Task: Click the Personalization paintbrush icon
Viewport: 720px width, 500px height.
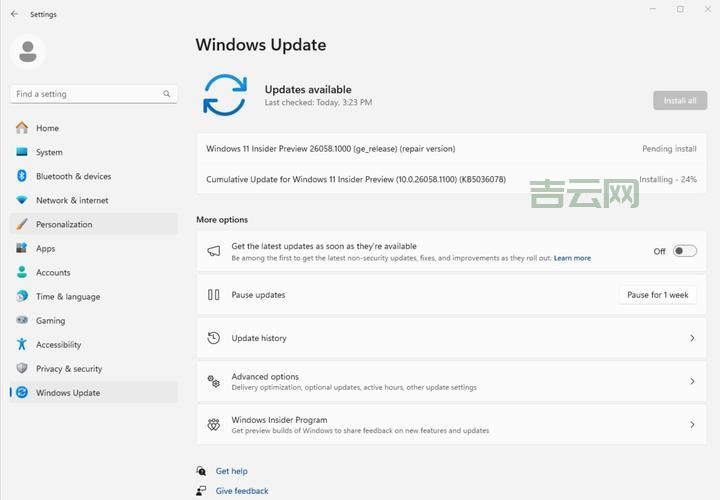Action: click(22, 224)
